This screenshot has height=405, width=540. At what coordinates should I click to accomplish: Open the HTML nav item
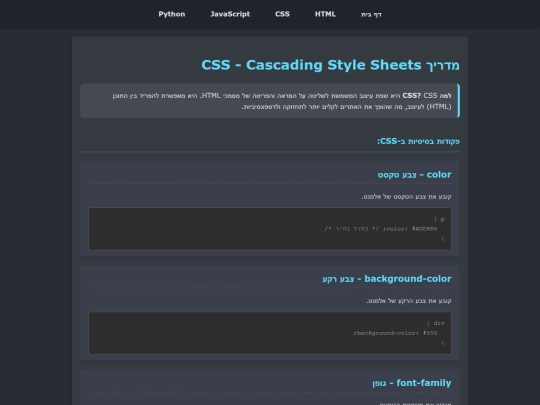click(x=325, y=14)
